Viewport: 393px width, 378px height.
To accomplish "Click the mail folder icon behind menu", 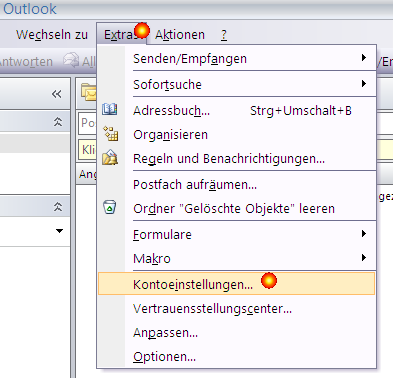I will coord(89,92).
